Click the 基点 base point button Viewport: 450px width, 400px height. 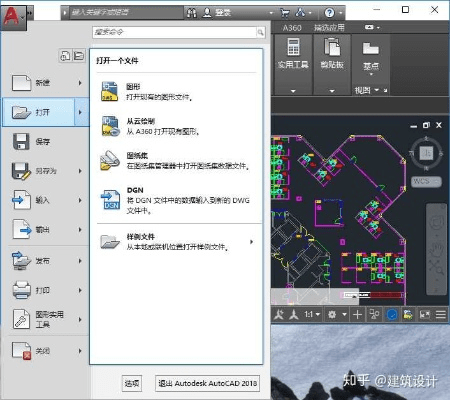pyautogui.click(x=371, y=58)
